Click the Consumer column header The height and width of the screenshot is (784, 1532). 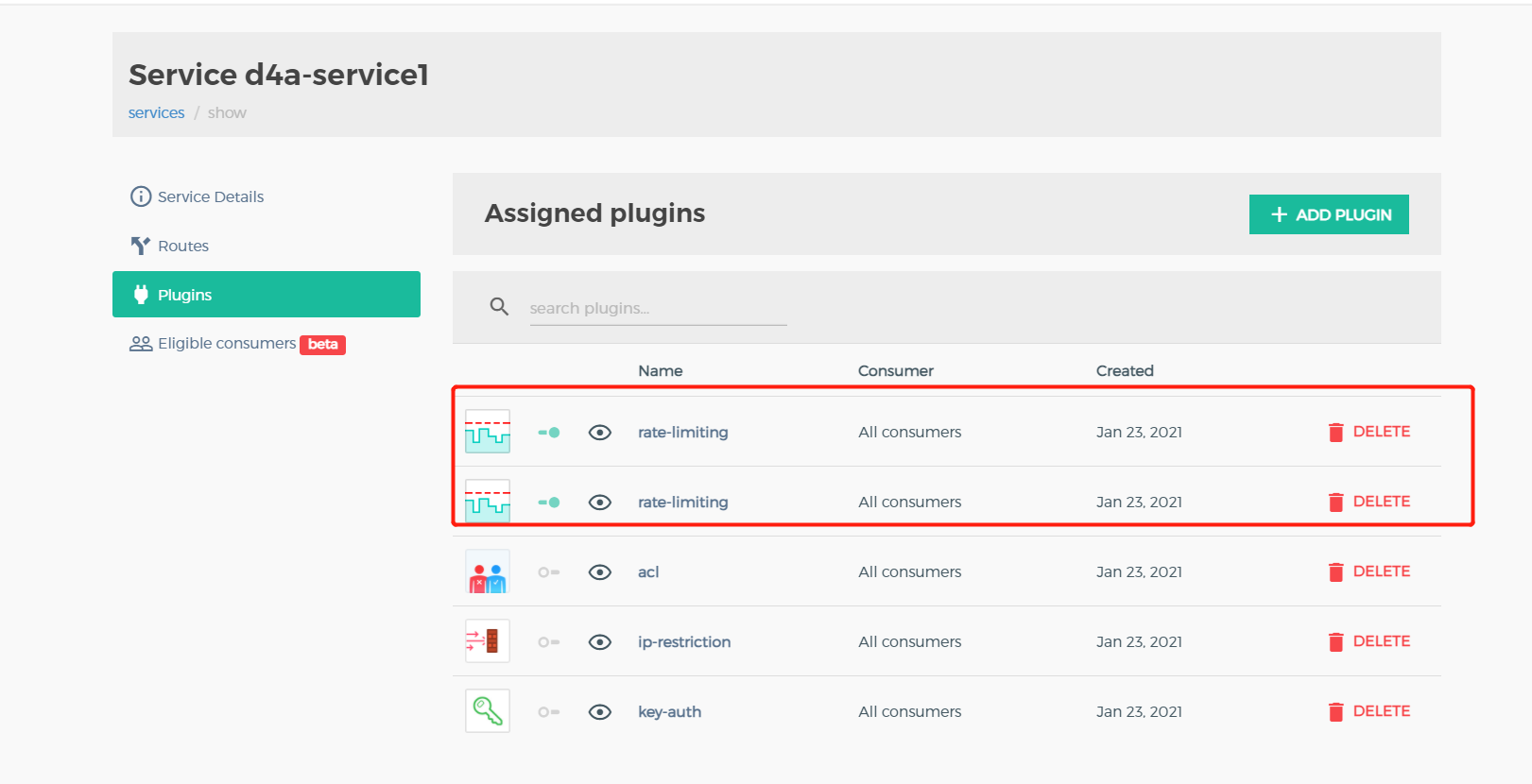[x=896, y=370]
